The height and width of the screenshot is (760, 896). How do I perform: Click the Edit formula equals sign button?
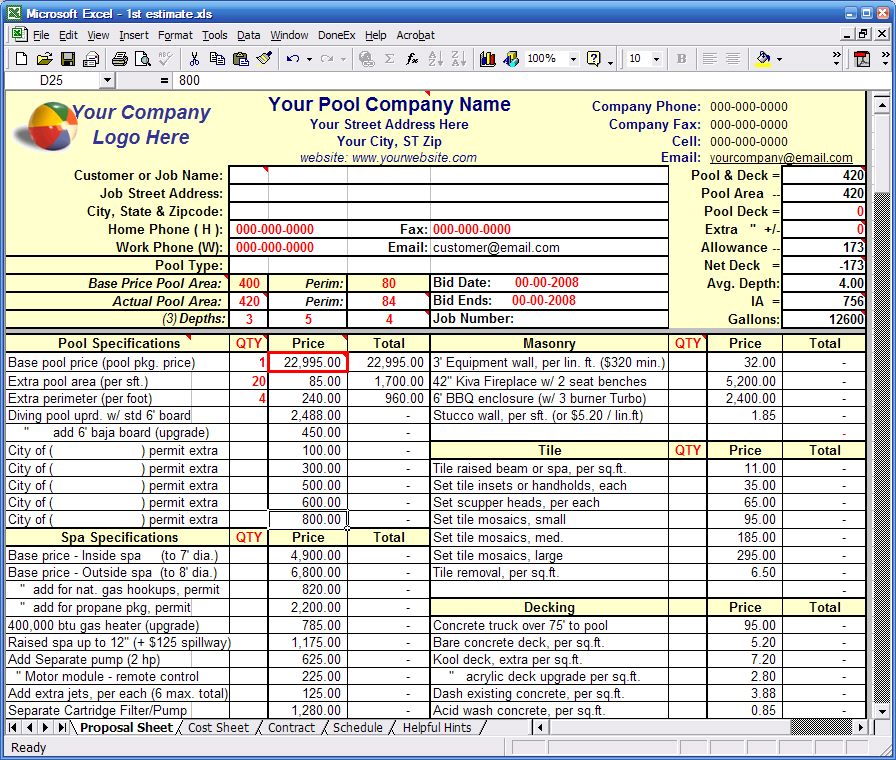pyautogui.click(x=164, y=81)
